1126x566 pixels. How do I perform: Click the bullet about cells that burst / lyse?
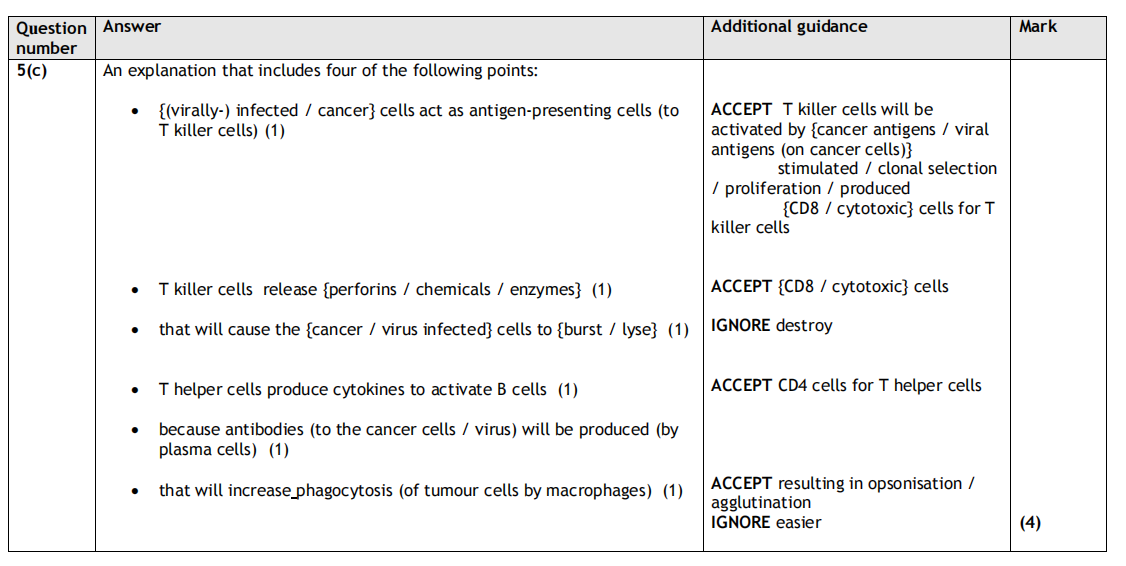pos(423,330)
